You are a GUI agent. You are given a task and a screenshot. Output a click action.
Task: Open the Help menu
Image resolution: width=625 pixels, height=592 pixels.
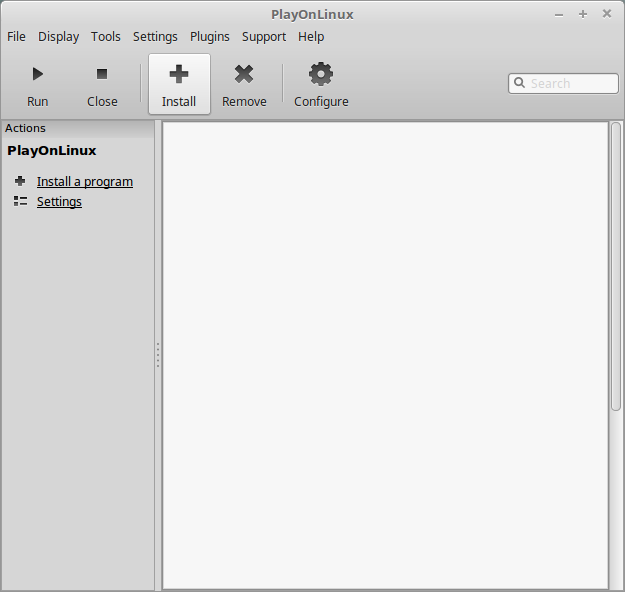311,37
